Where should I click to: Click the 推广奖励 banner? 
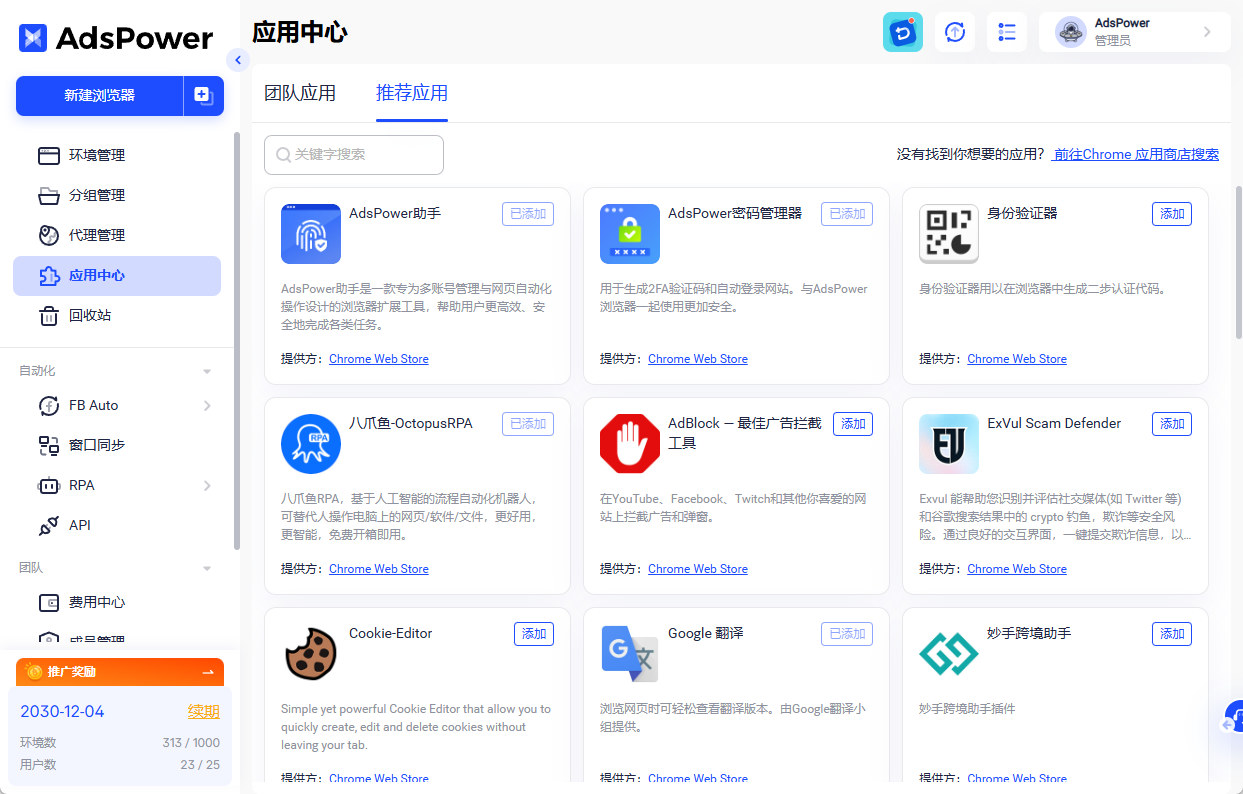[120, 672]
